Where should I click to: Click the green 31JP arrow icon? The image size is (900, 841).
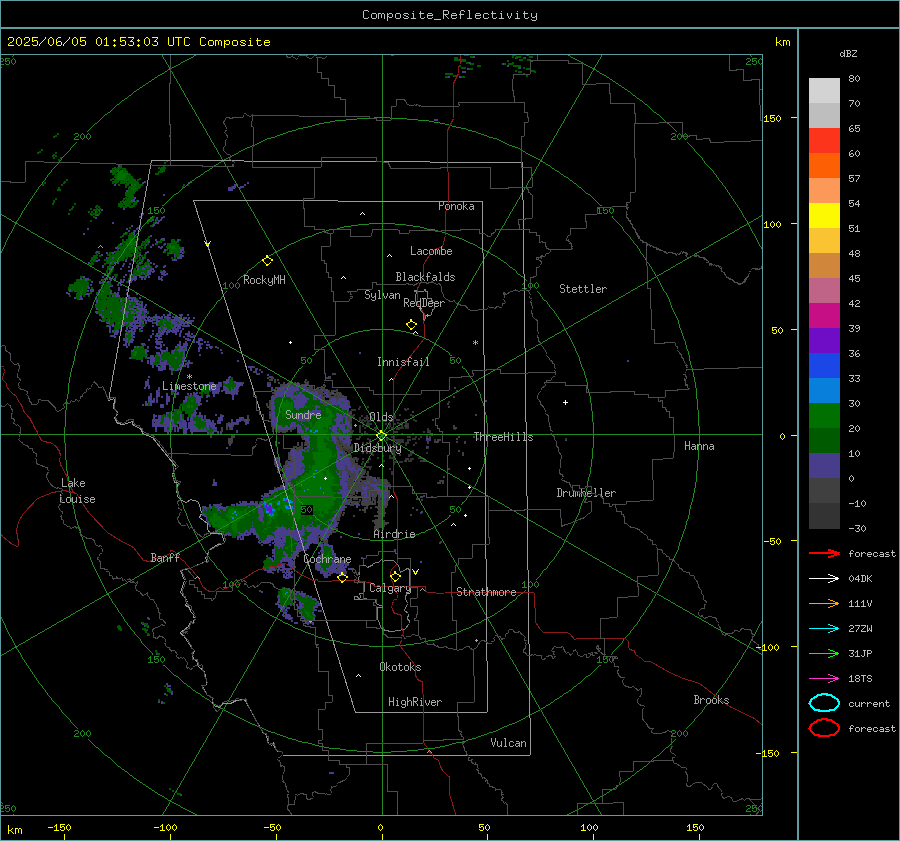824,653
